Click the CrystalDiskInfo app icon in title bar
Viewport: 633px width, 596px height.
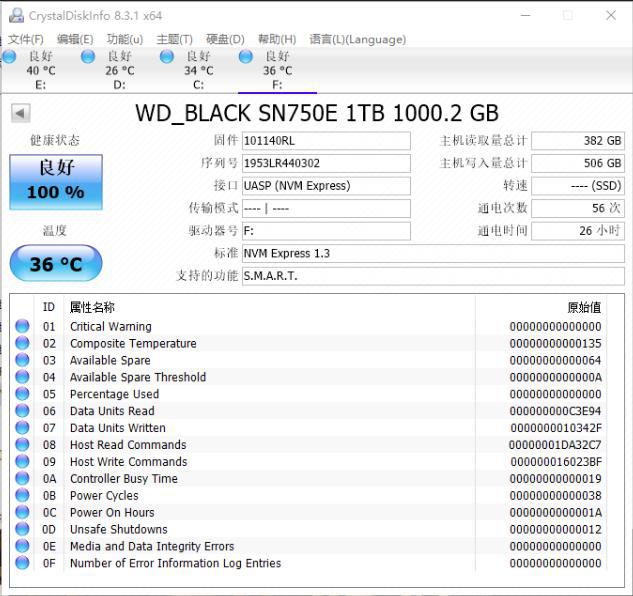17,15
